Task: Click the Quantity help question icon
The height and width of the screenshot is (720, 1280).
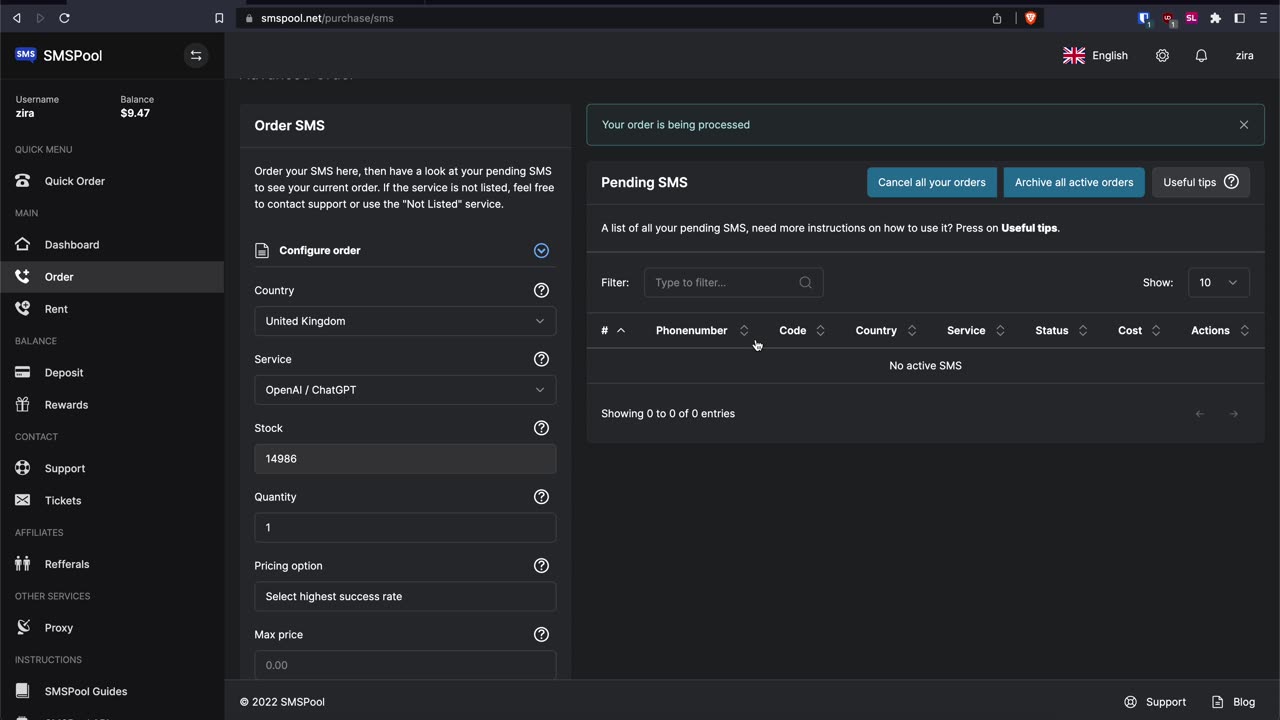Action: tap(541, 497)
